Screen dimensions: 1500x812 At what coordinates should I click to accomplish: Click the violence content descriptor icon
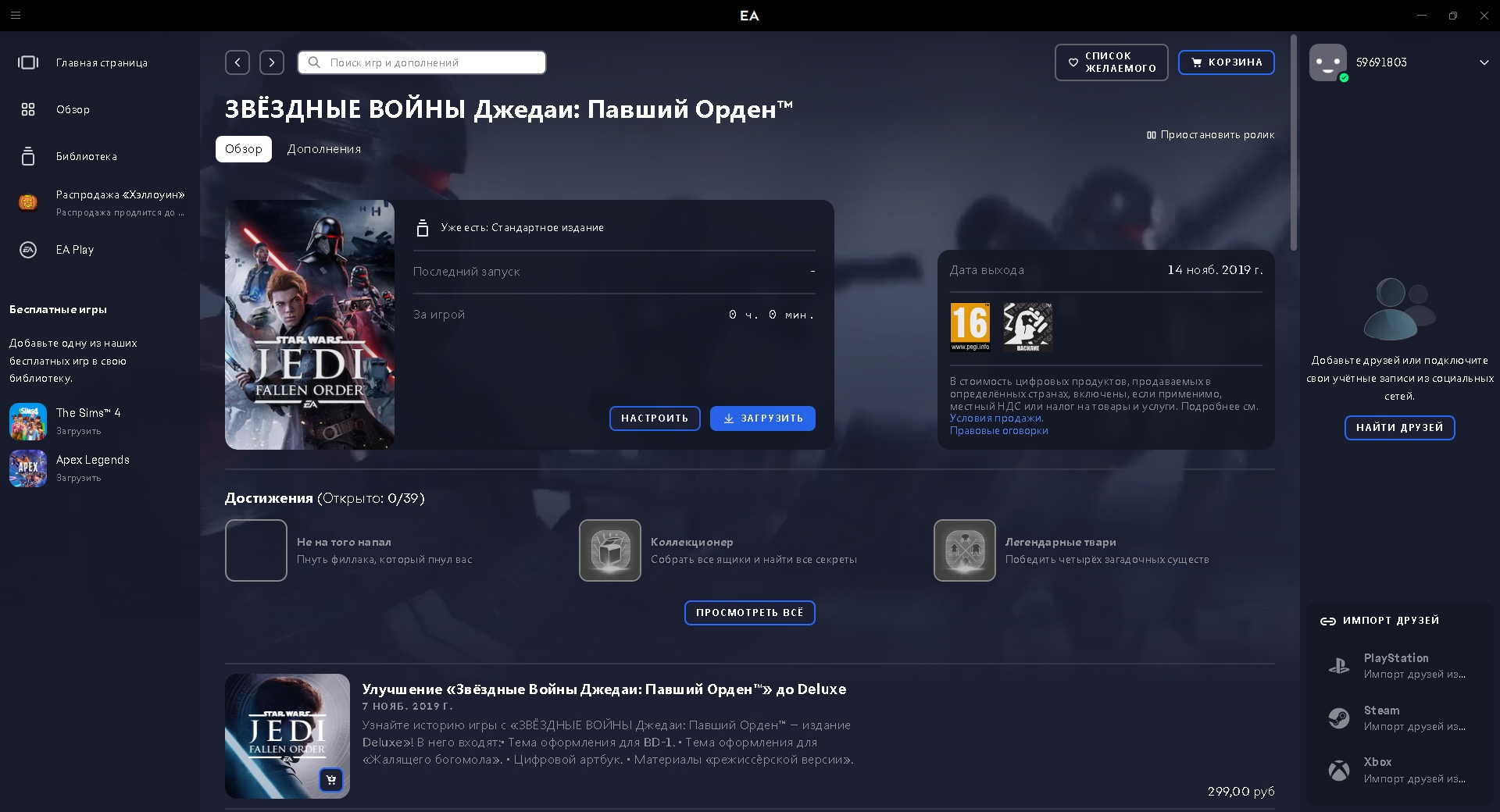1027,326
